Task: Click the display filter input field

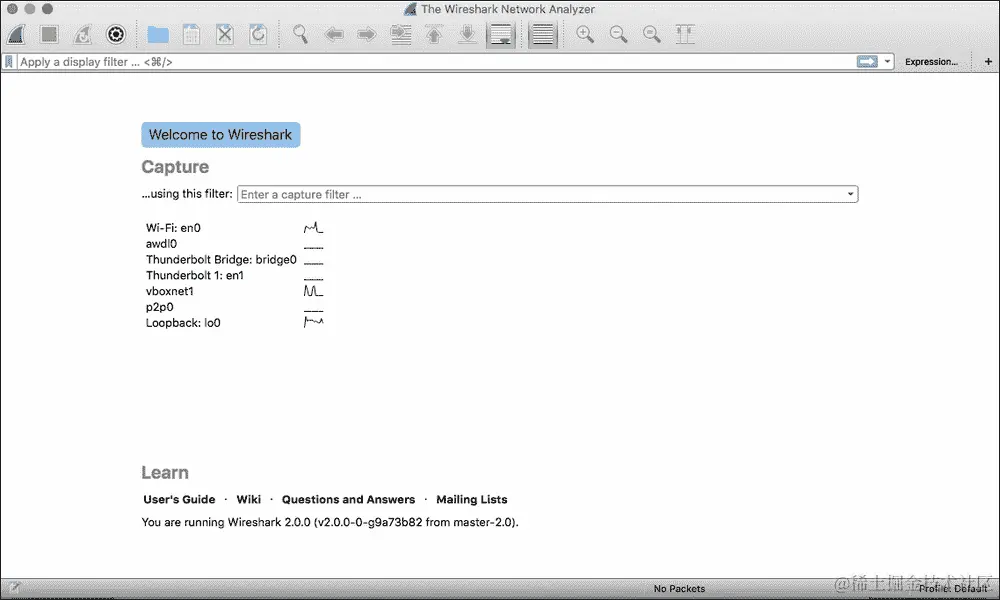Action: [x=436, y=62]
